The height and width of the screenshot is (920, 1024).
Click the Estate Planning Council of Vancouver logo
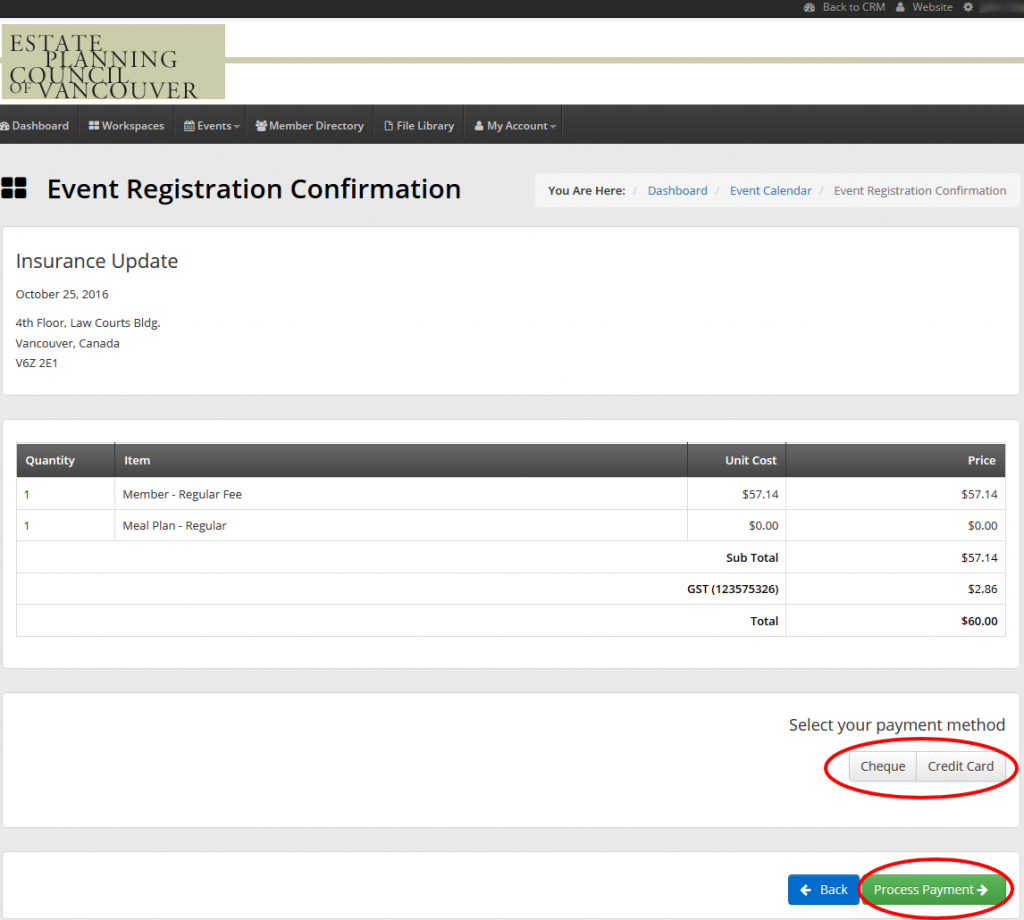tap(113, 62)
